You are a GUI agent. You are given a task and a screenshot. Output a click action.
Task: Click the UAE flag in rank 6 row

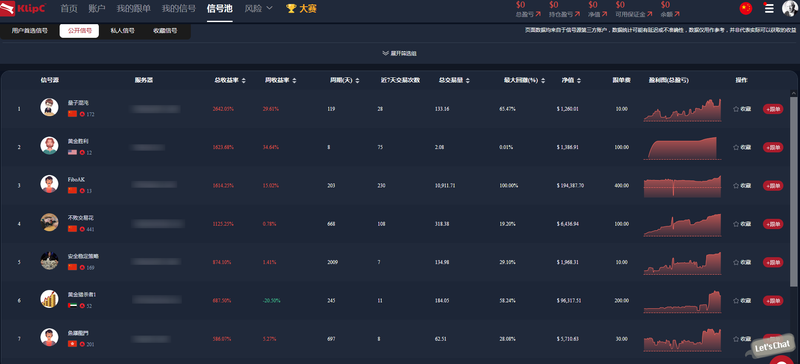72,306
